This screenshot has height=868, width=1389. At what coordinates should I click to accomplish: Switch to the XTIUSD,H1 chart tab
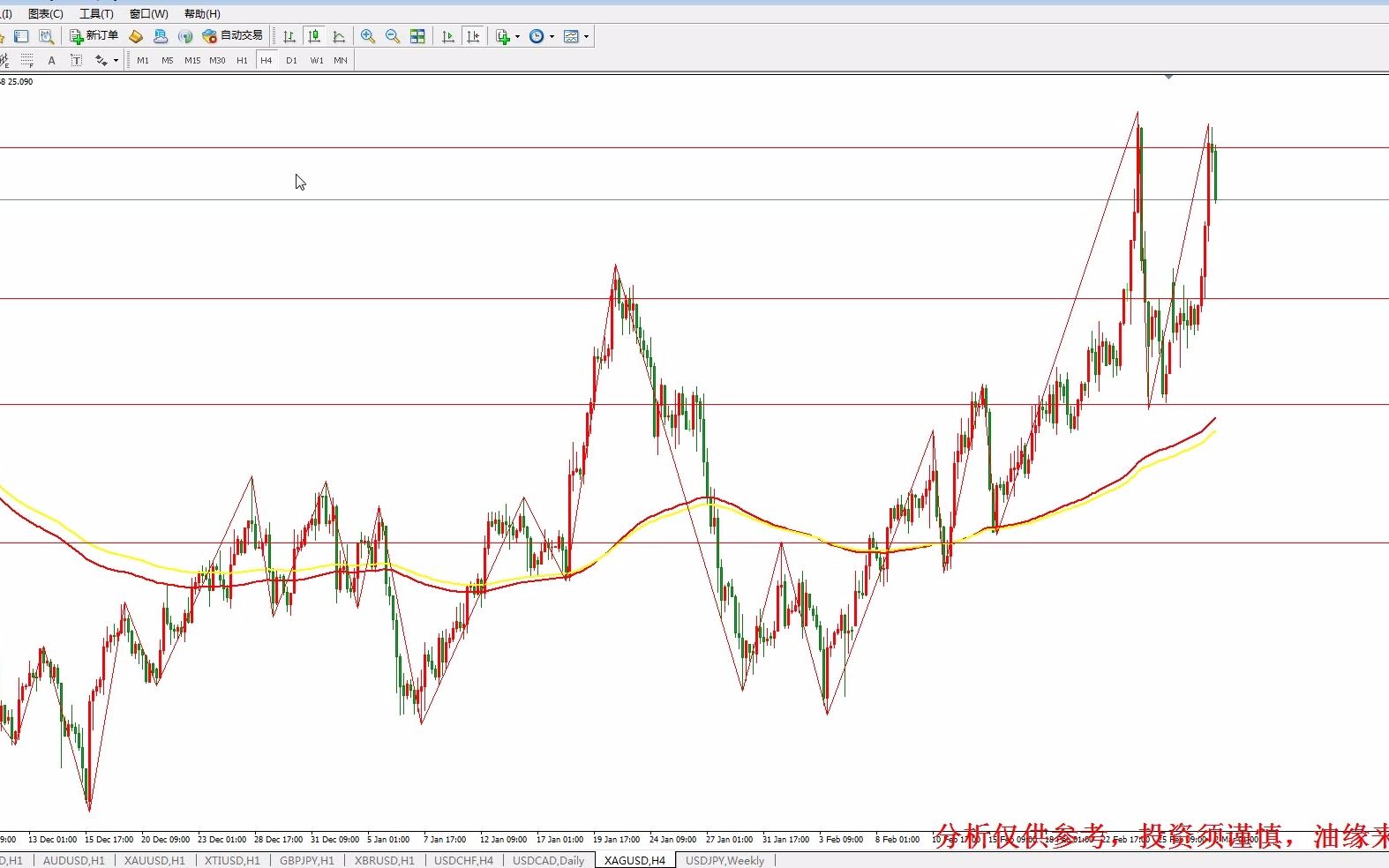coord(232,860)
